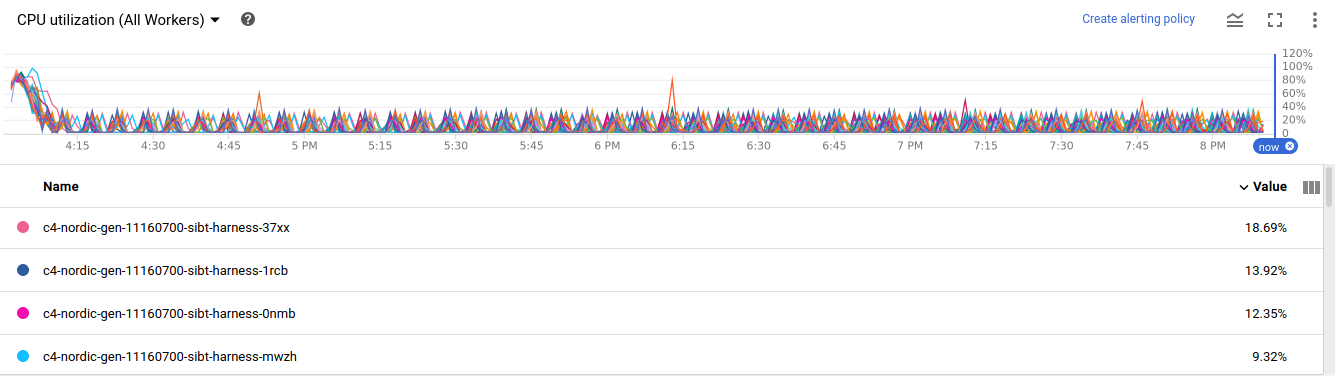
Task: Sort the table by Value column
Action: (x=1263, y=187)
